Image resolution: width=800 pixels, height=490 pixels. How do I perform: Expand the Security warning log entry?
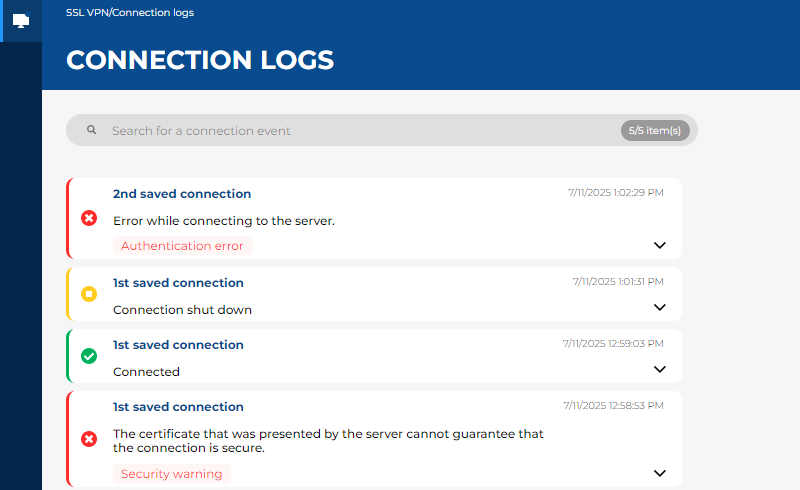659,473
